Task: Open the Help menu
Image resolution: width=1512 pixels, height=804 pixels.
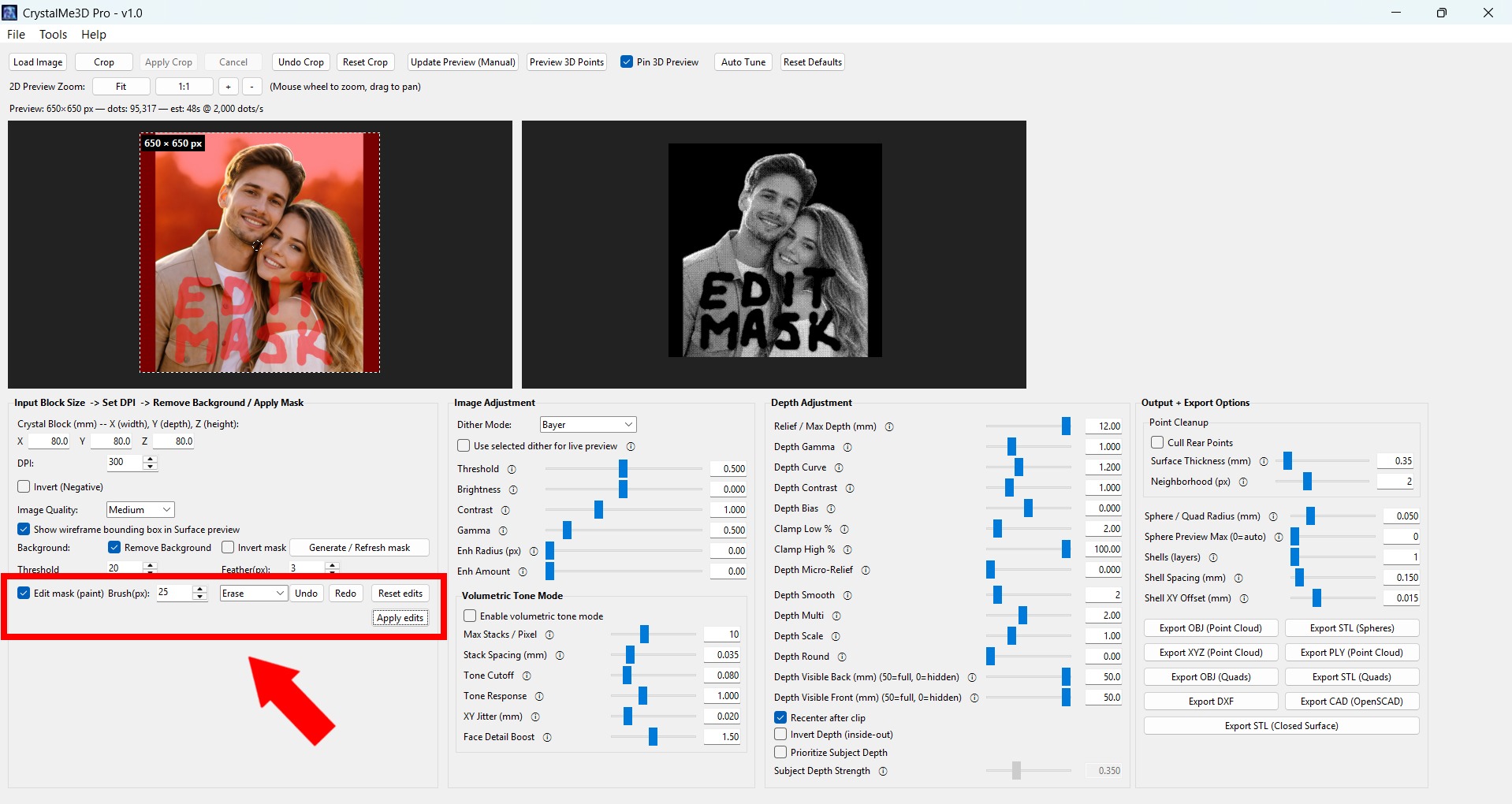Action: point(93,35)
